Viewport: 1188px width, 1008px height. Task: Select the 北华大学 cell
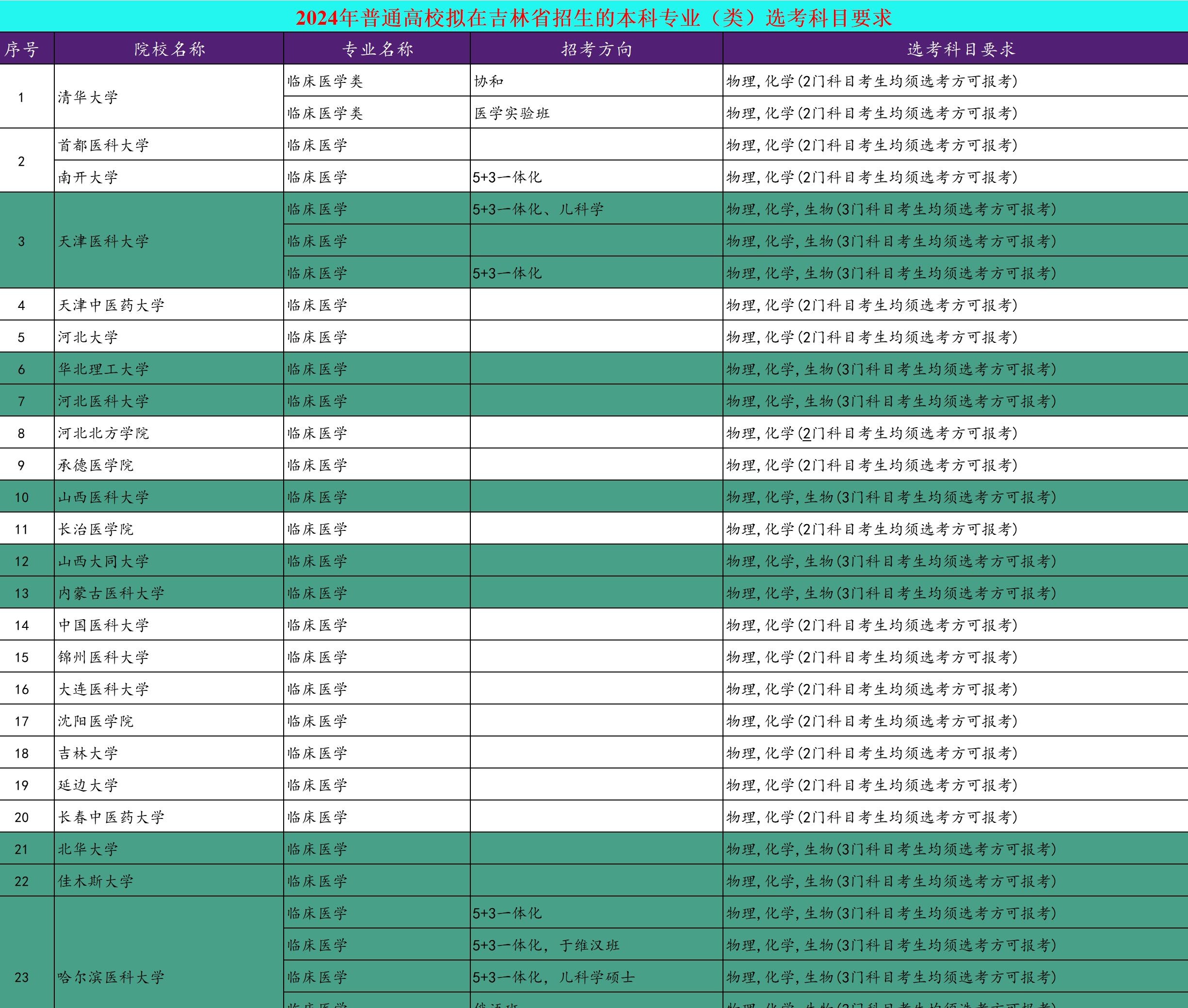(169, 848)
